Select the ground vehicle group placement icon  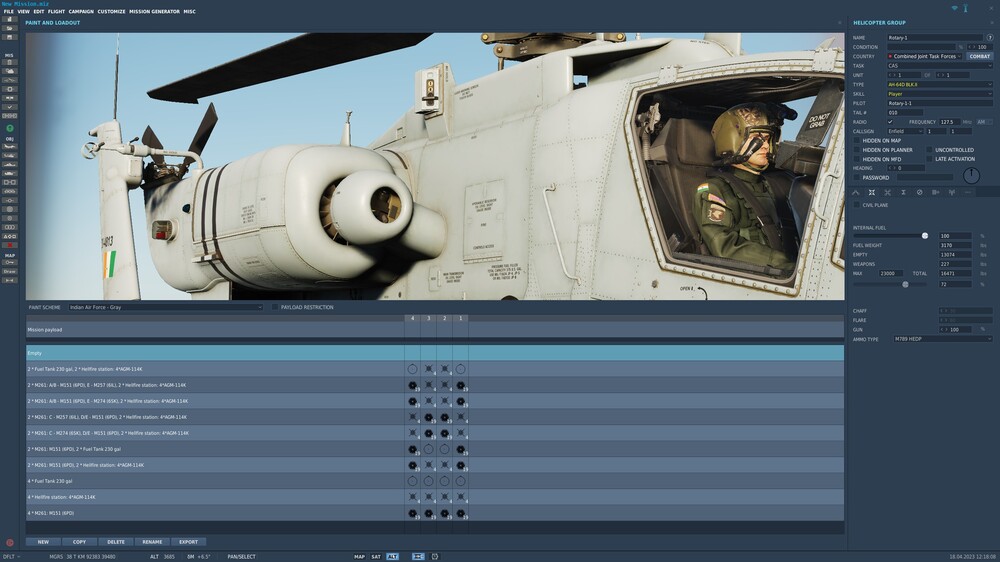click(x=10, y=174)
